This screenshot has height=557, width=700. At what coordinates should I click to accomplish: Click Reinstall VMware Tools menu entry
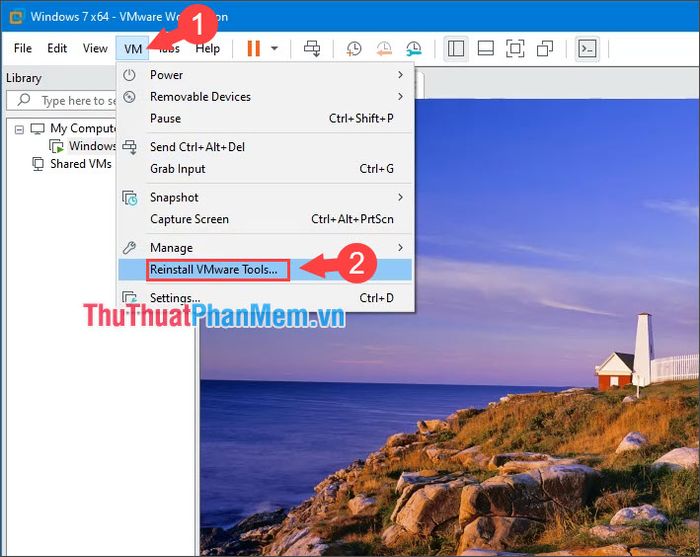pos(265,270)
